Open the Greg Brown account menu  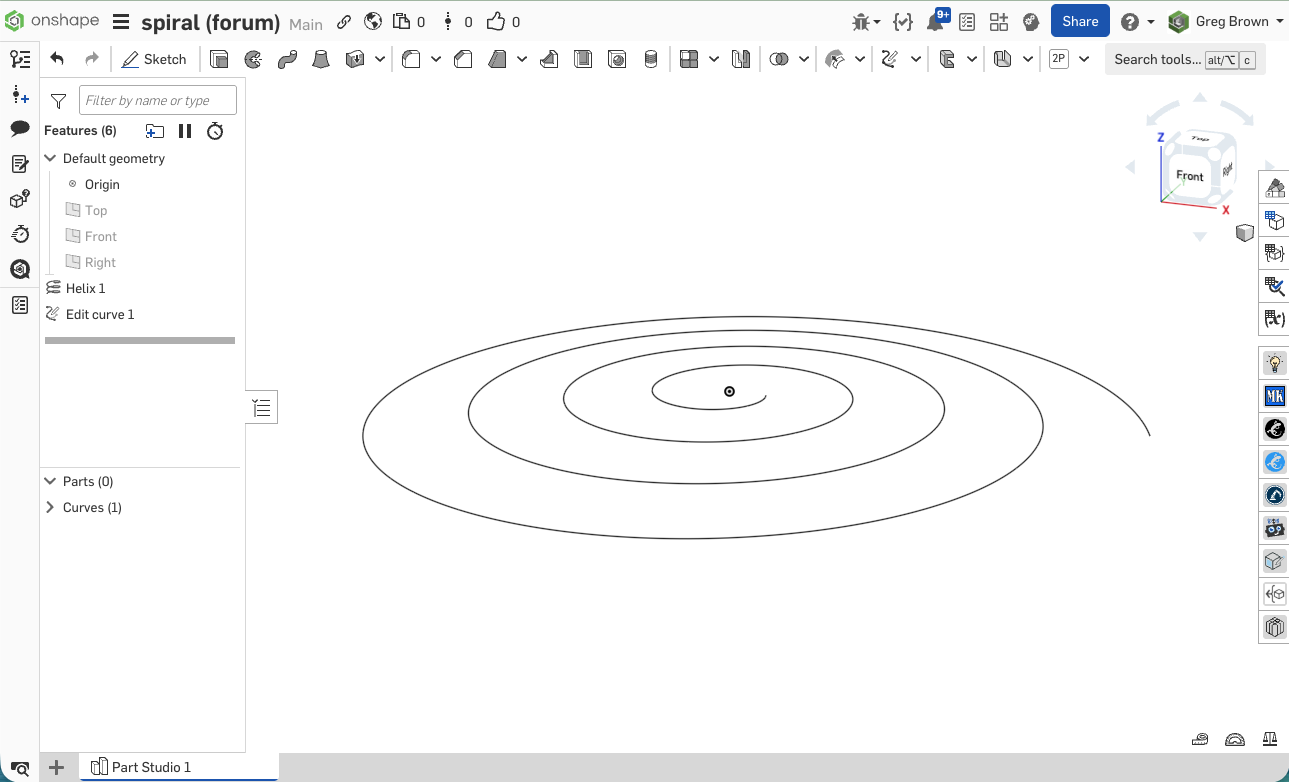[x=1225, y=22]
